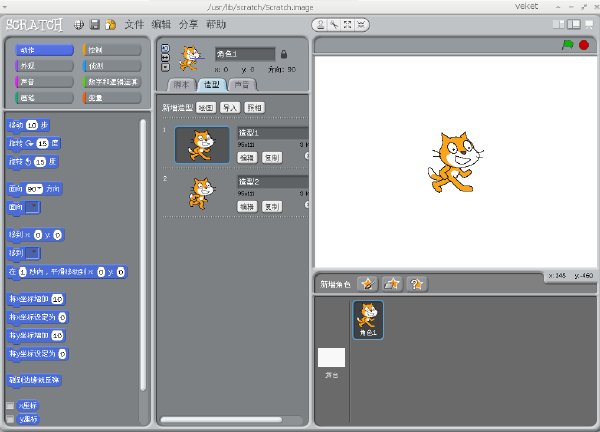Click the save project floppy icon
The width and height of the screenshot is (600, 432).
[95, 25]
